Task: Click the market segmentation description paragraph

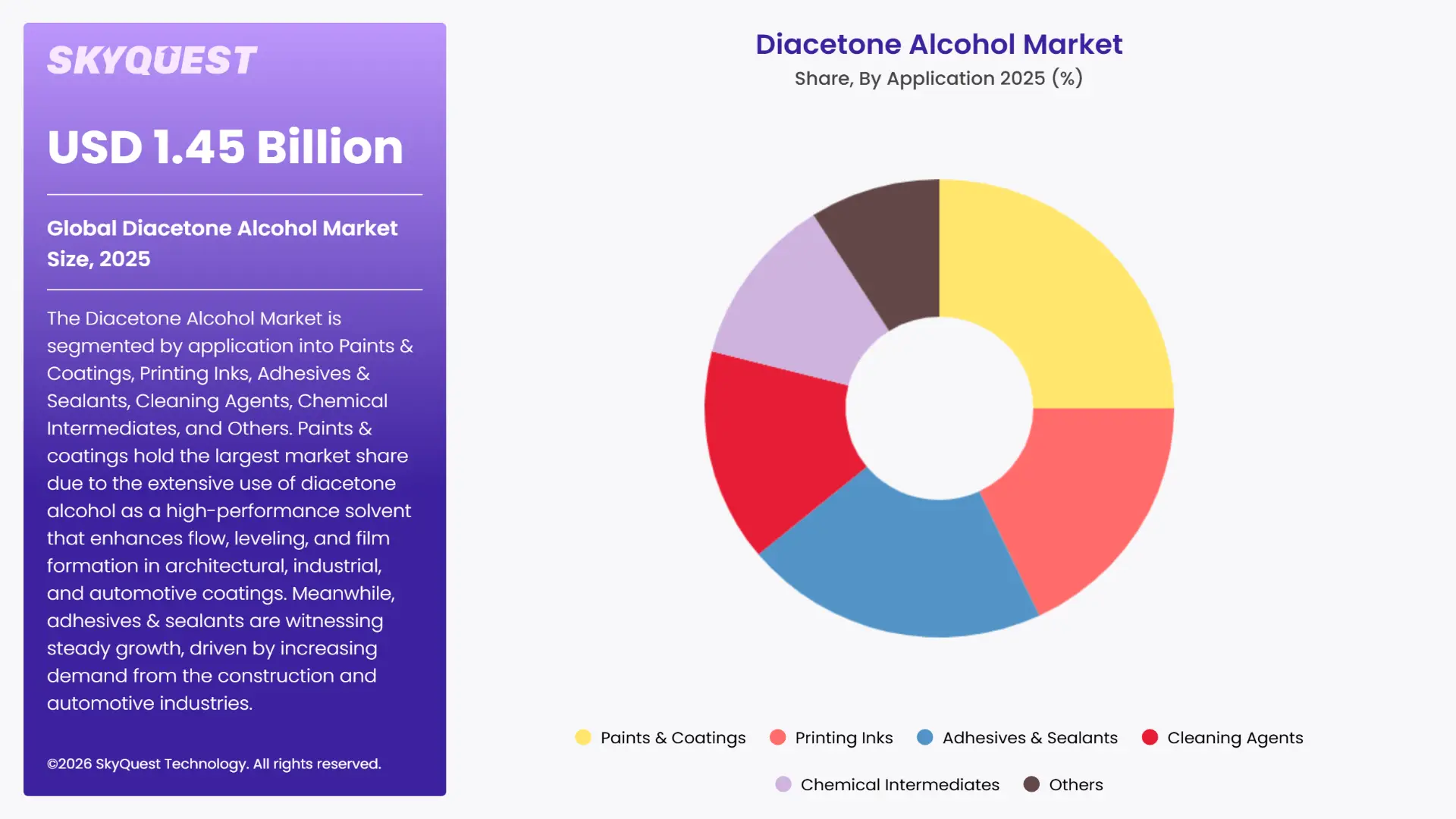Action: pos(230,510)
